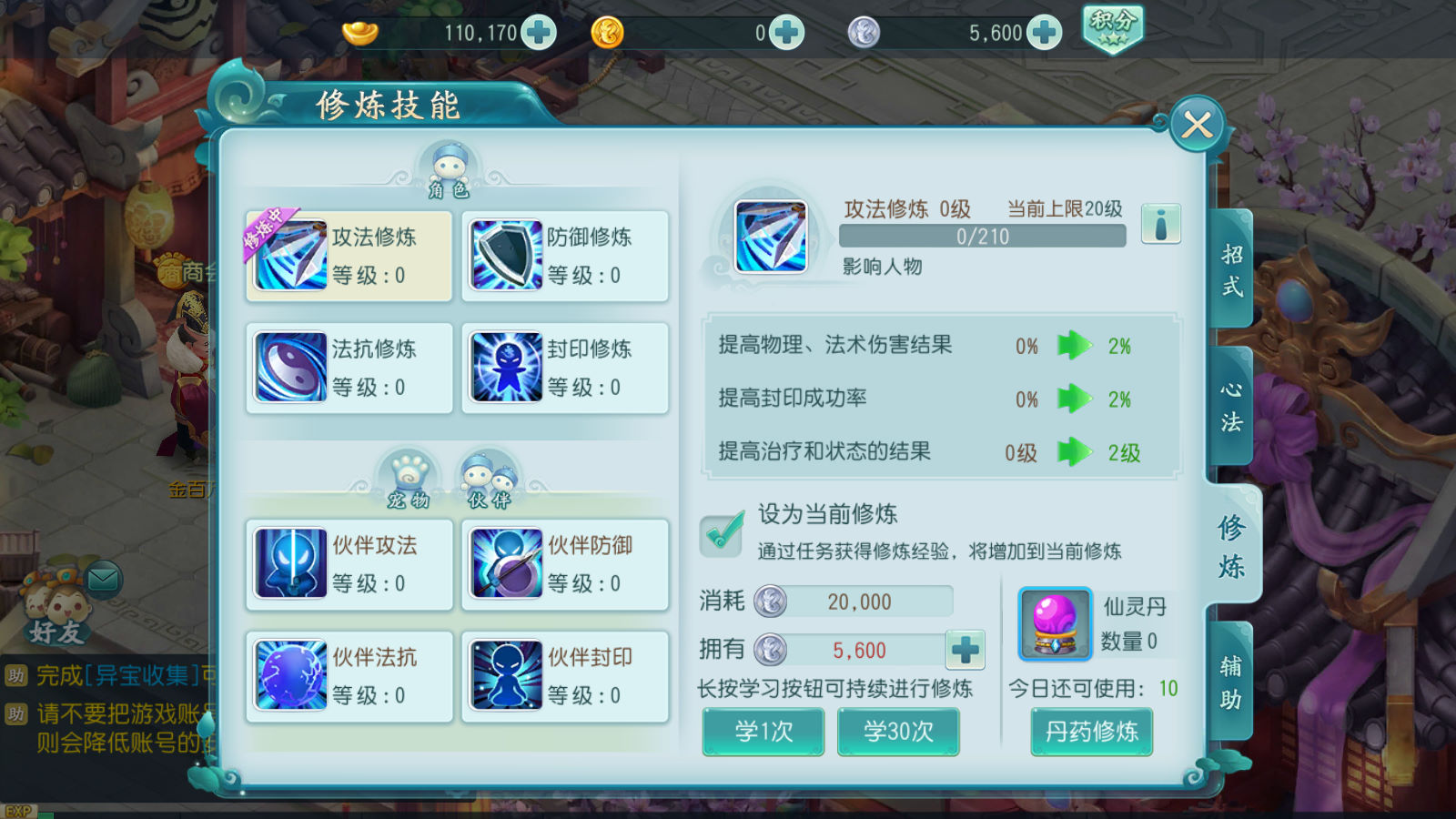Toggle the 设为当前修炼 checkbox
Screen dimensions: 1456x819
click(723, 534)
